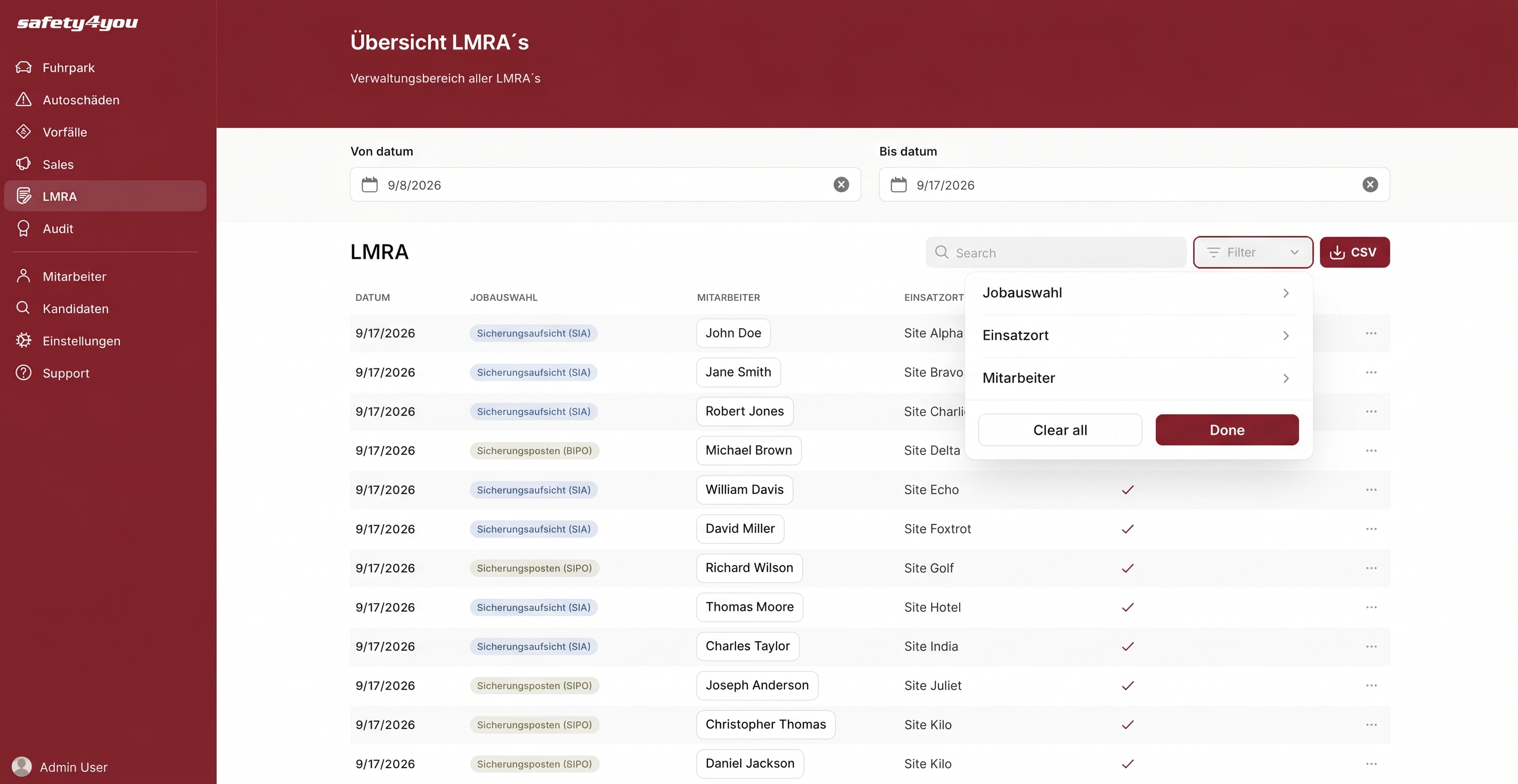Focus the Search input field
The width and height of the screenshot is (1518, 784).
(1056, 252)
